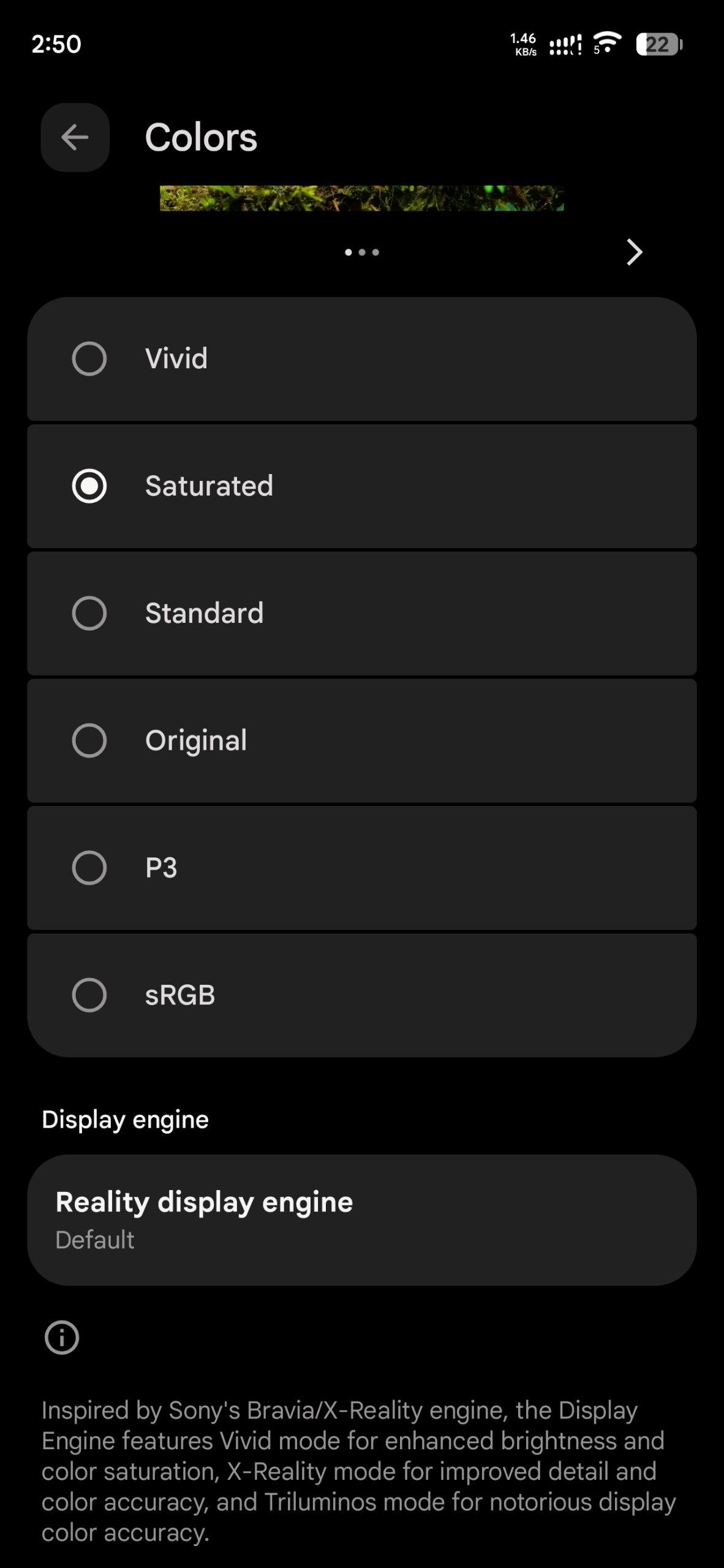This screenshot has height=1568, width=724.
Task: Go to next preview with right chevron
Action: pyautogui.click(x=635, y=252)
